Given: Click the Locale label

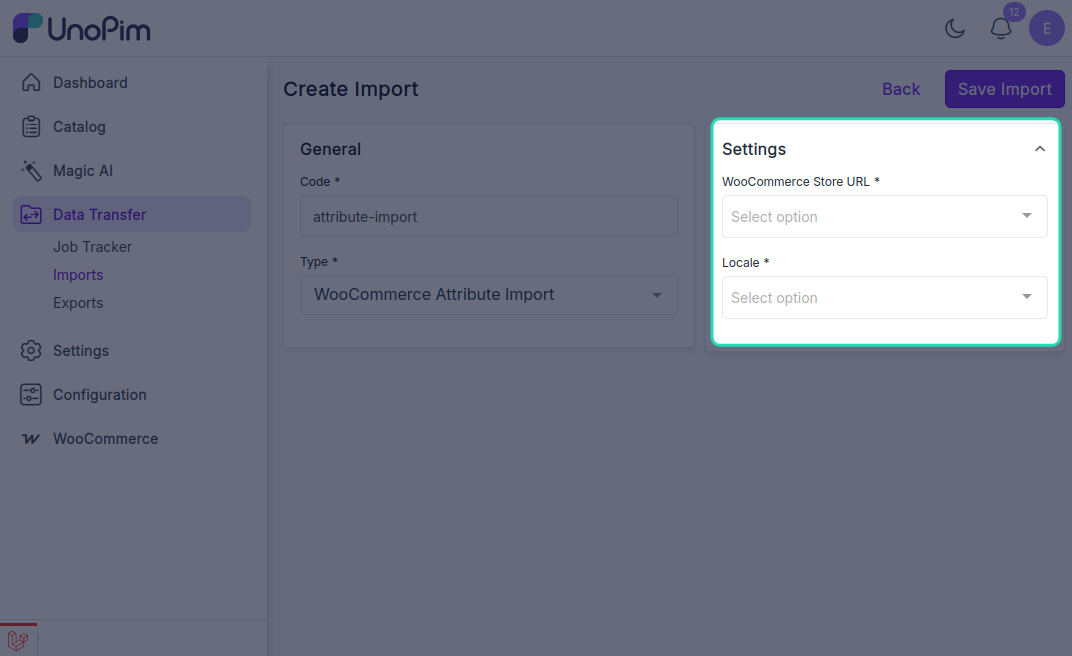Looking at the screenshot, I should 745,262.
